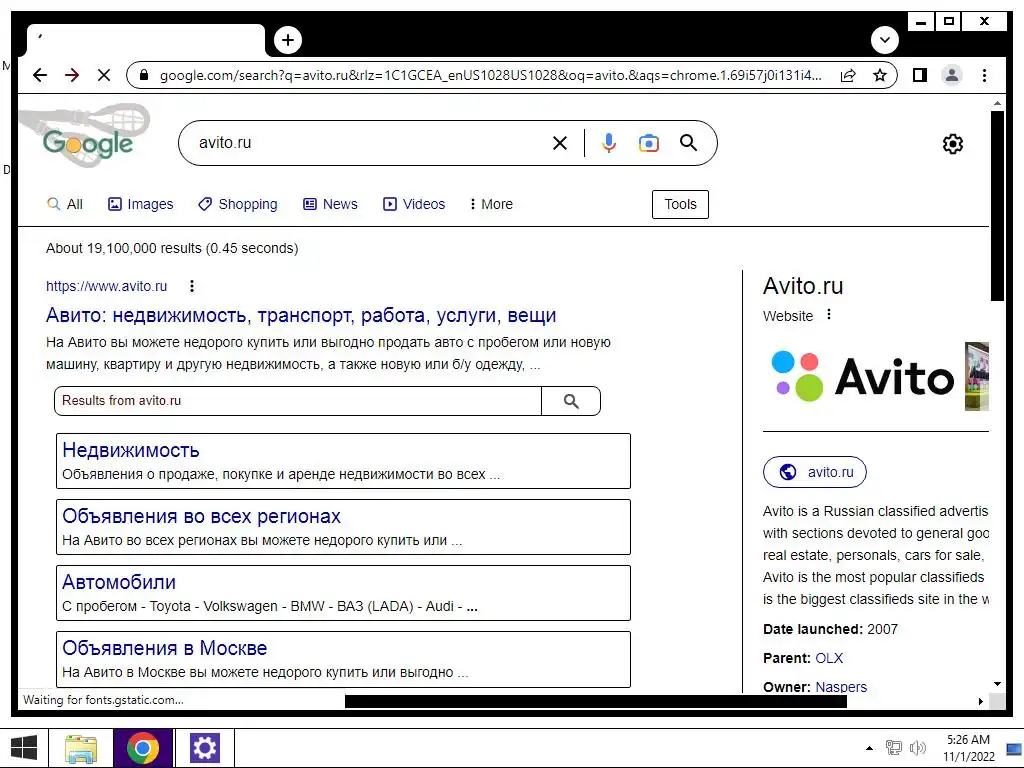Open the search Tools button

[x=680, y=204]
